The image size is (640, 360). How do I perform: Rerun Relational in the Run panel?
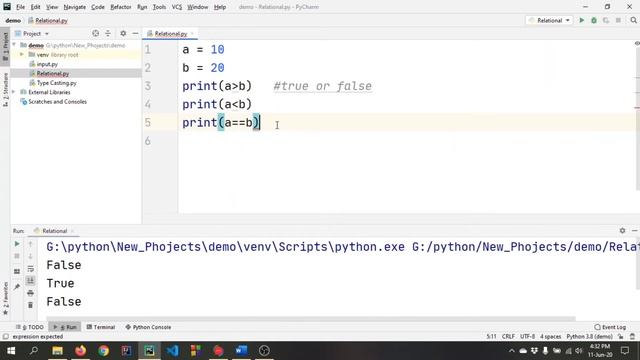(17, 244)
